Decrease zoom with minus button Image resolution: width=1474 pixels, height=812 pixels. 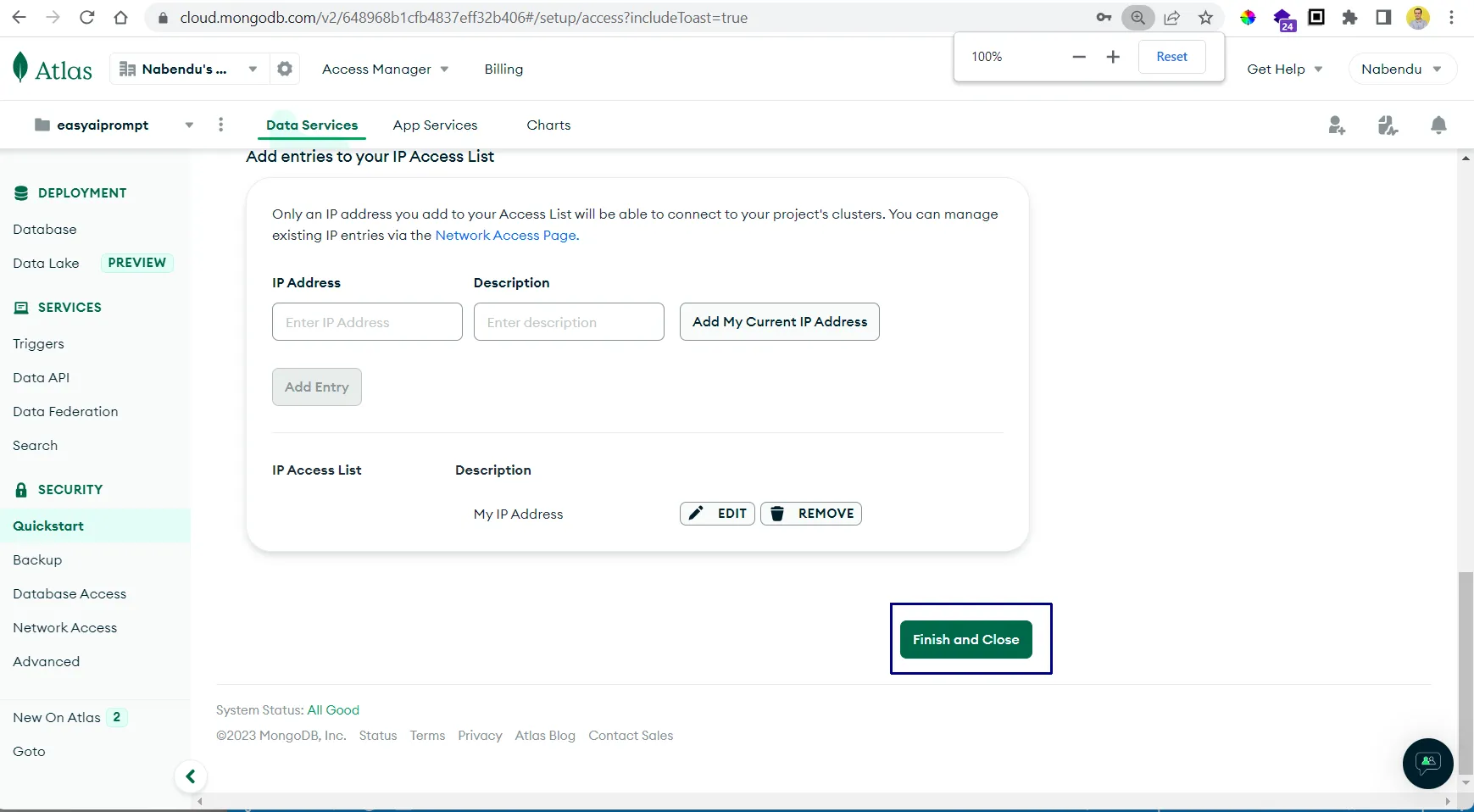(x=1079, y=57)
